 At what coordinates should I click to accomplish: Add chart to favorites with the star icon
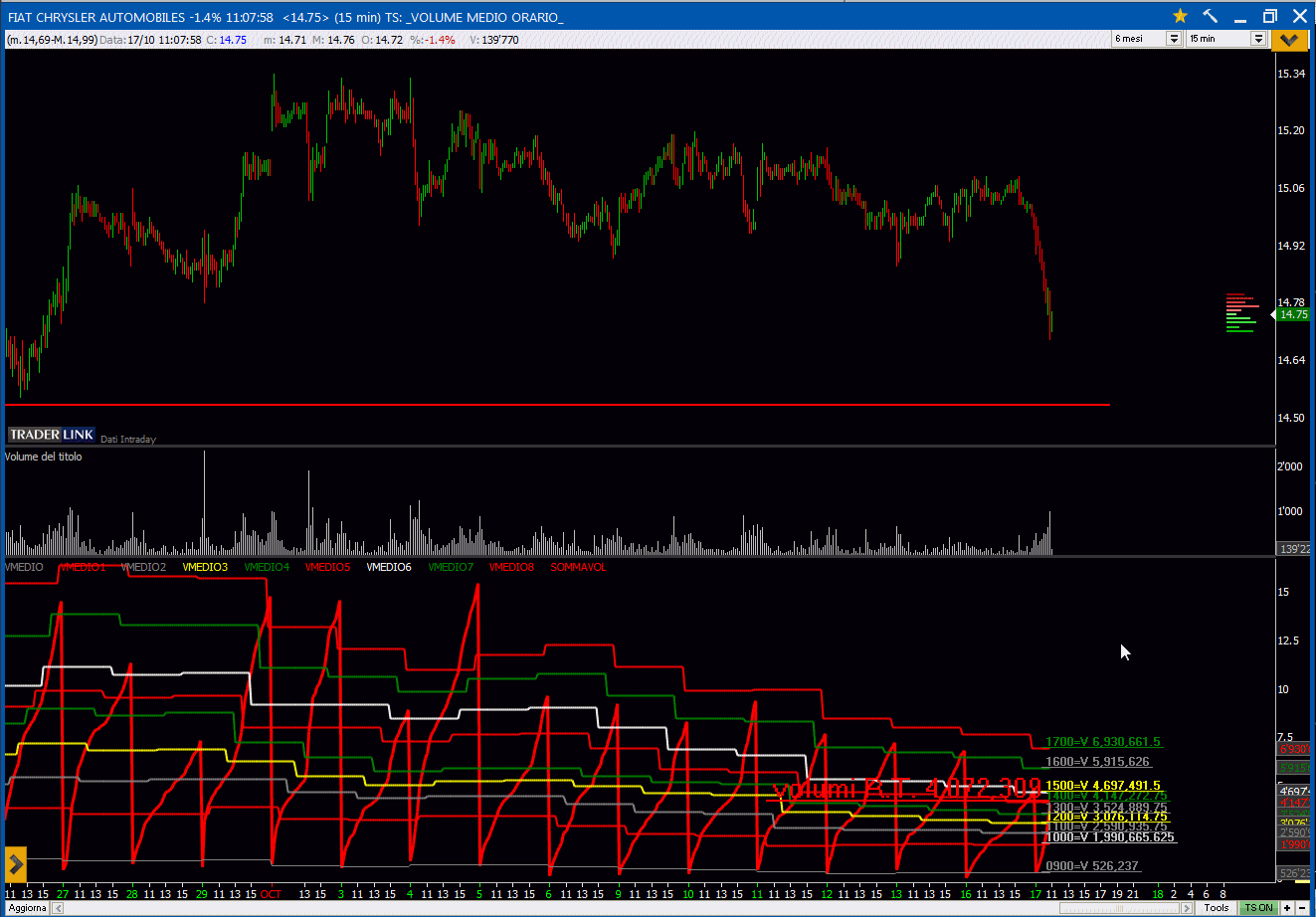pos(1180,16)
